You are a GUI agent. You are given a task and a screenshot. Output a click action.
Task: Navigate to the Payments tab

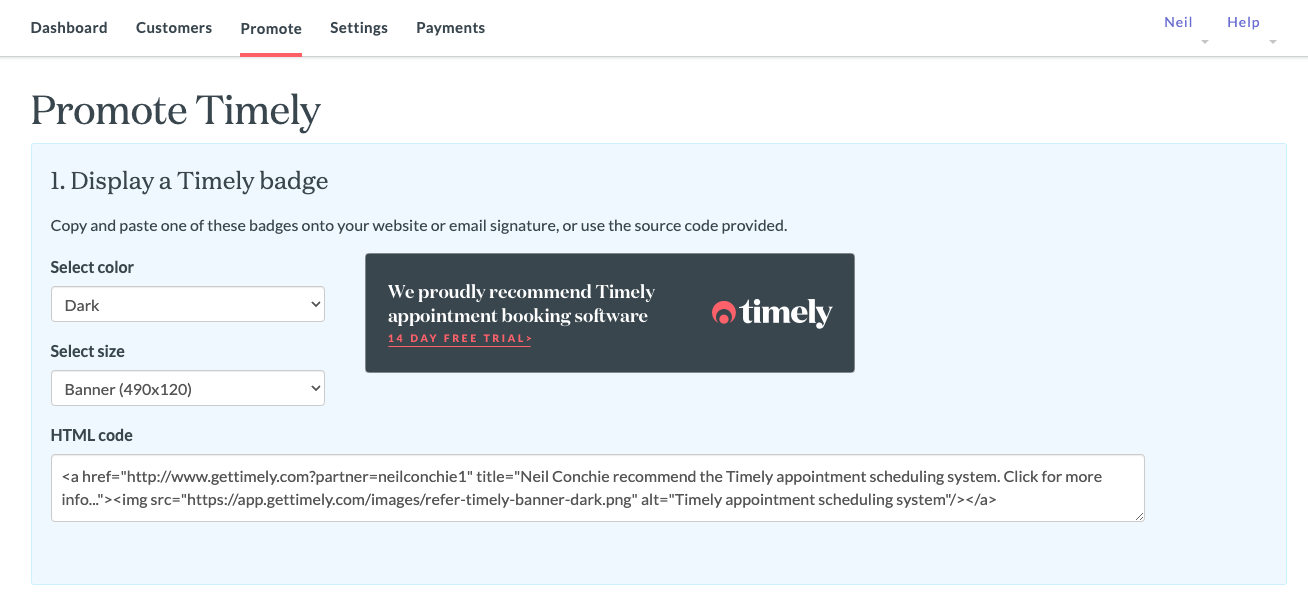coord(451,28)
